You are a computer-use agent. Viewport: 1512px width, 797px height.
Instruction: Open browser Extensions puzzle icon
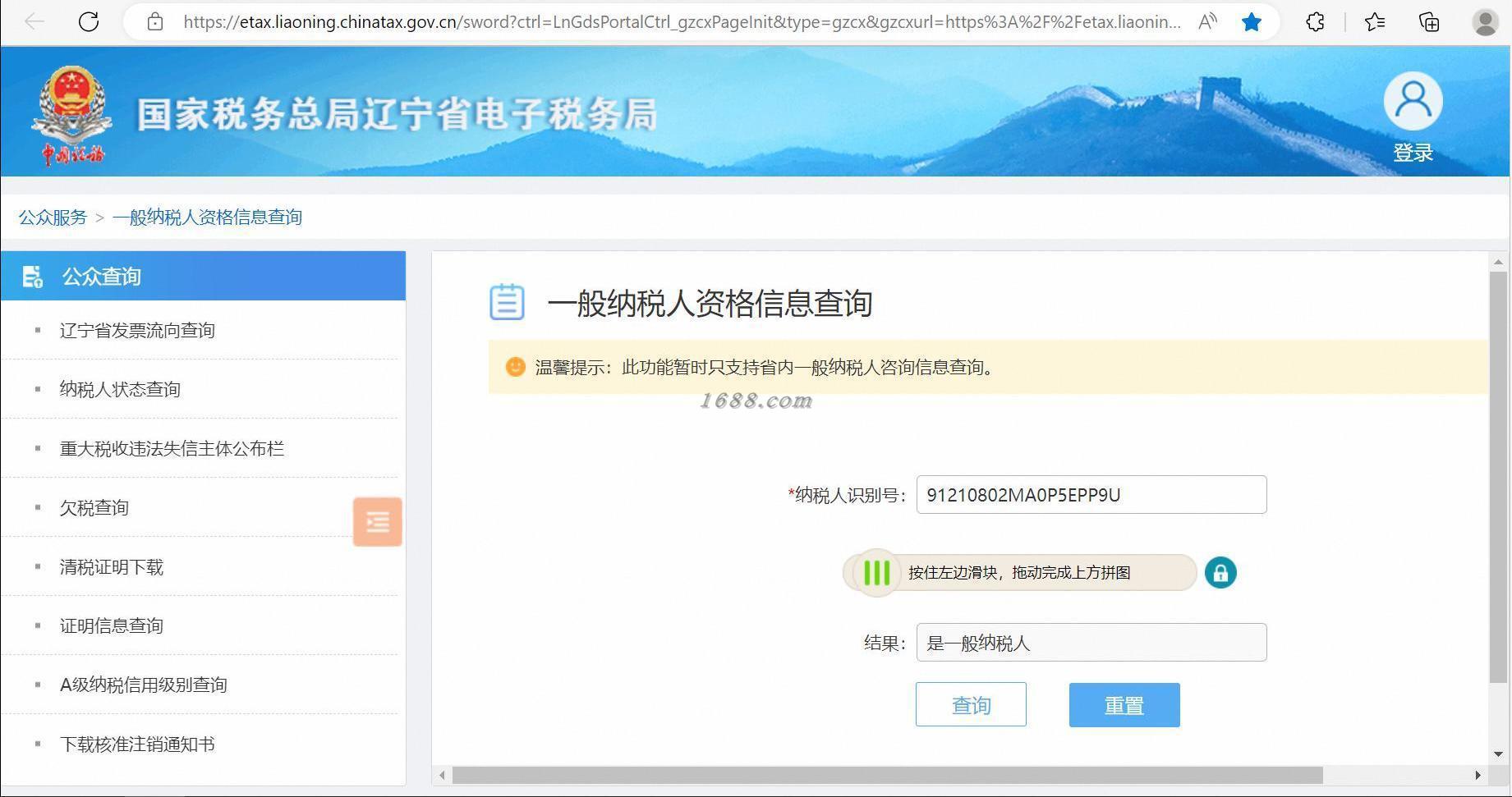click(1315, 22)
